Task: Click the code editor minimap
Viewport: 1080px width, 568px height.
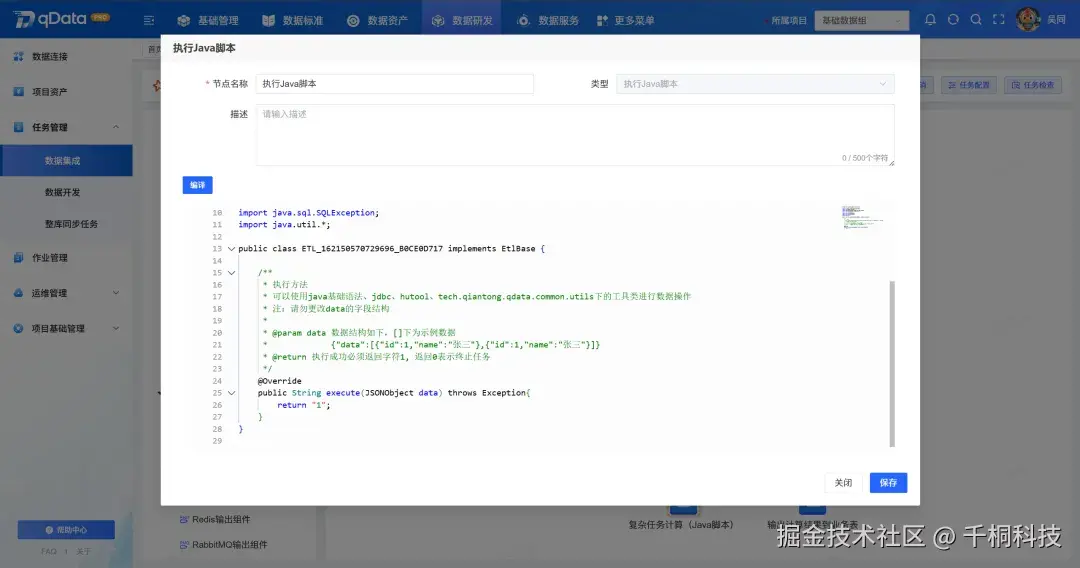Action: point(862,218)
